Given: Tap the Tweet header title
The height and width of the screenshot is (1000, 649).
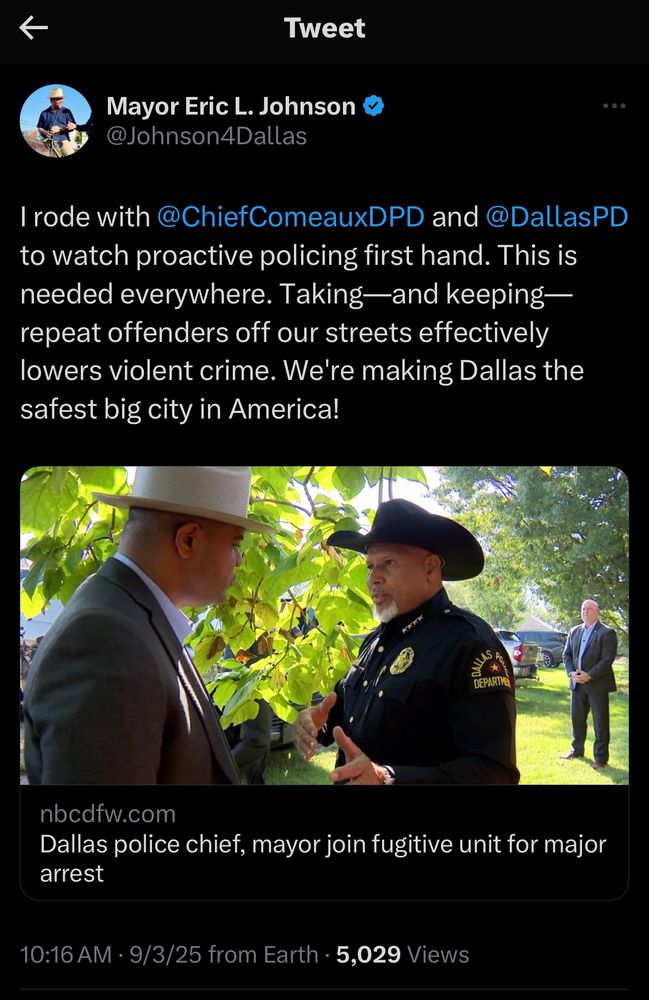Looking at the screenshot, I should click(x=324, y=28).
